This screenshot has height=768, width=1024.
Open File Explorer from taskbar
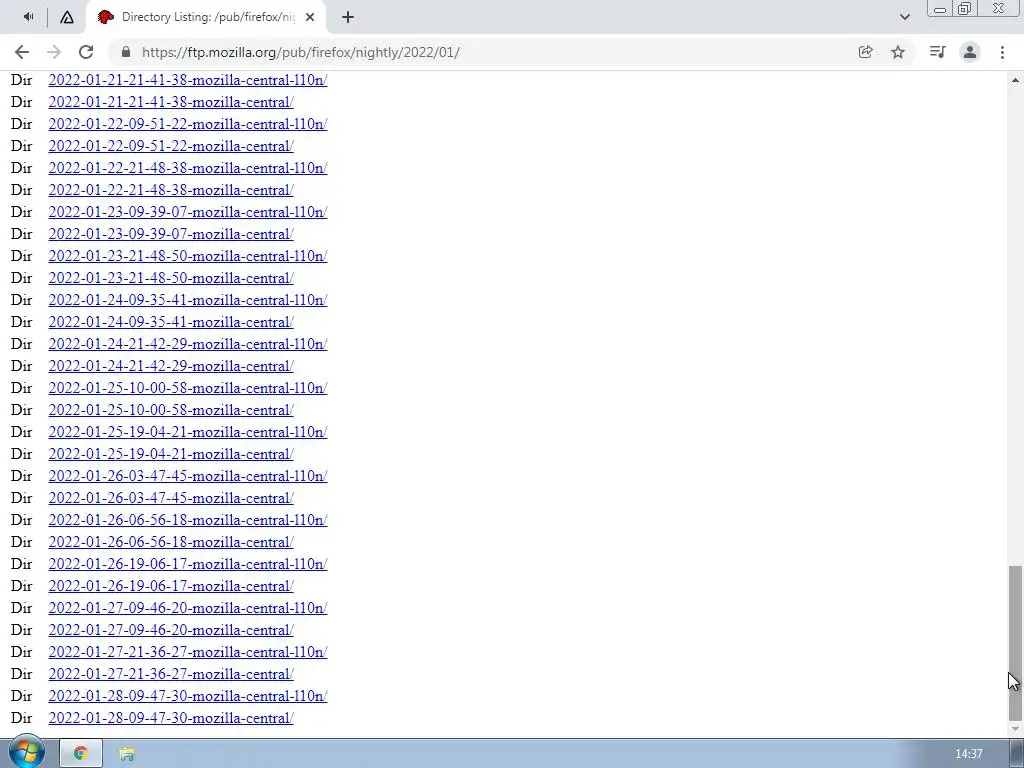click(x=127, y=754)
